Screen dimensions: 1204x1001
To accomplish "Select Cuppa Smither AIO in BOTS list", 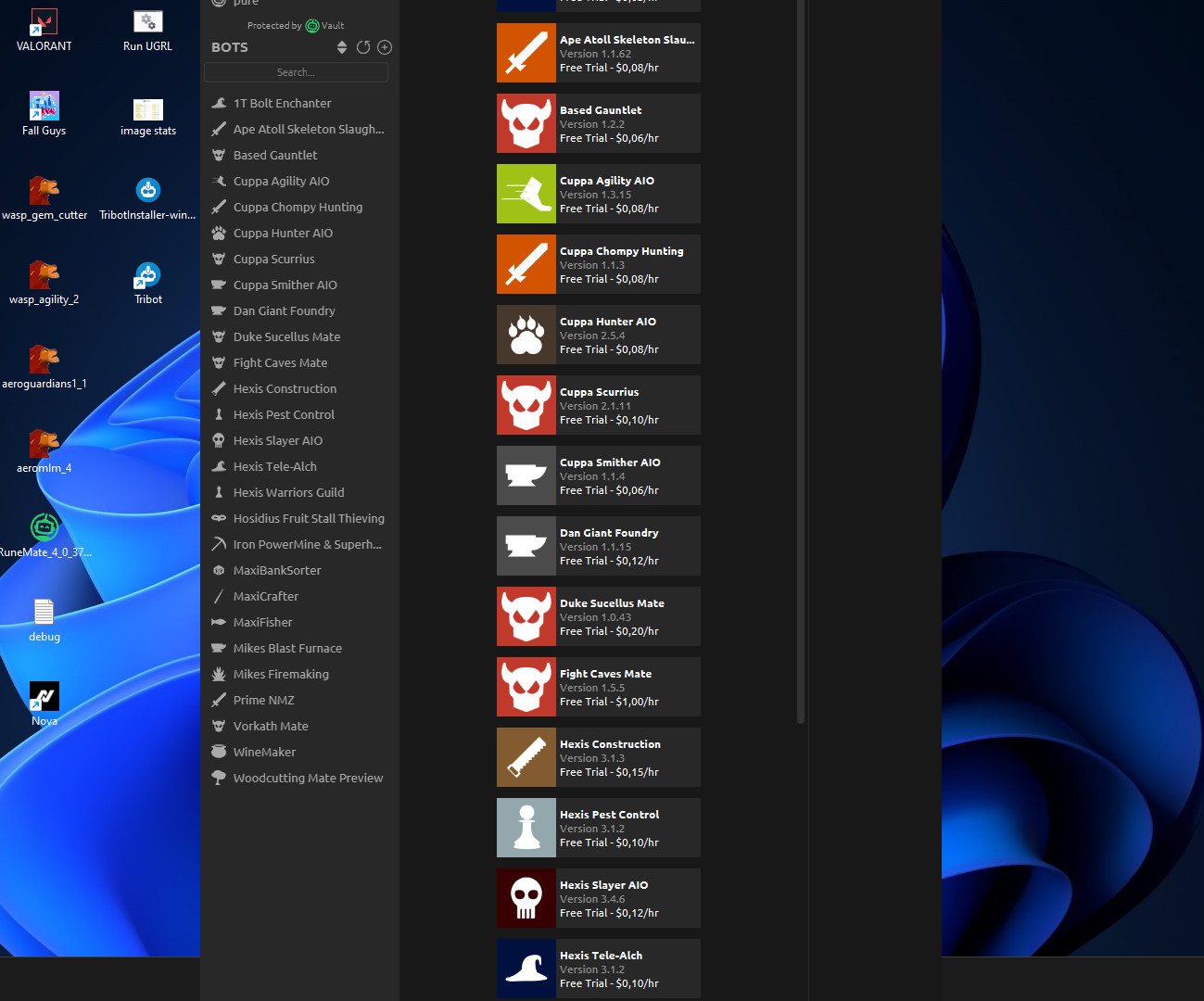I will click(299, 285).
